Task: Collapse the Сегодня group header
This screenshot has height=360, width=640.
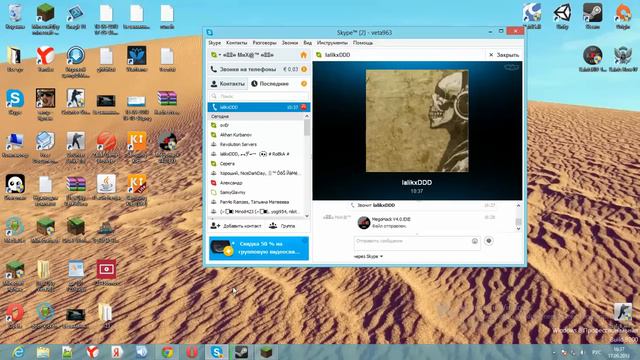Action: [x=256, y=116]
